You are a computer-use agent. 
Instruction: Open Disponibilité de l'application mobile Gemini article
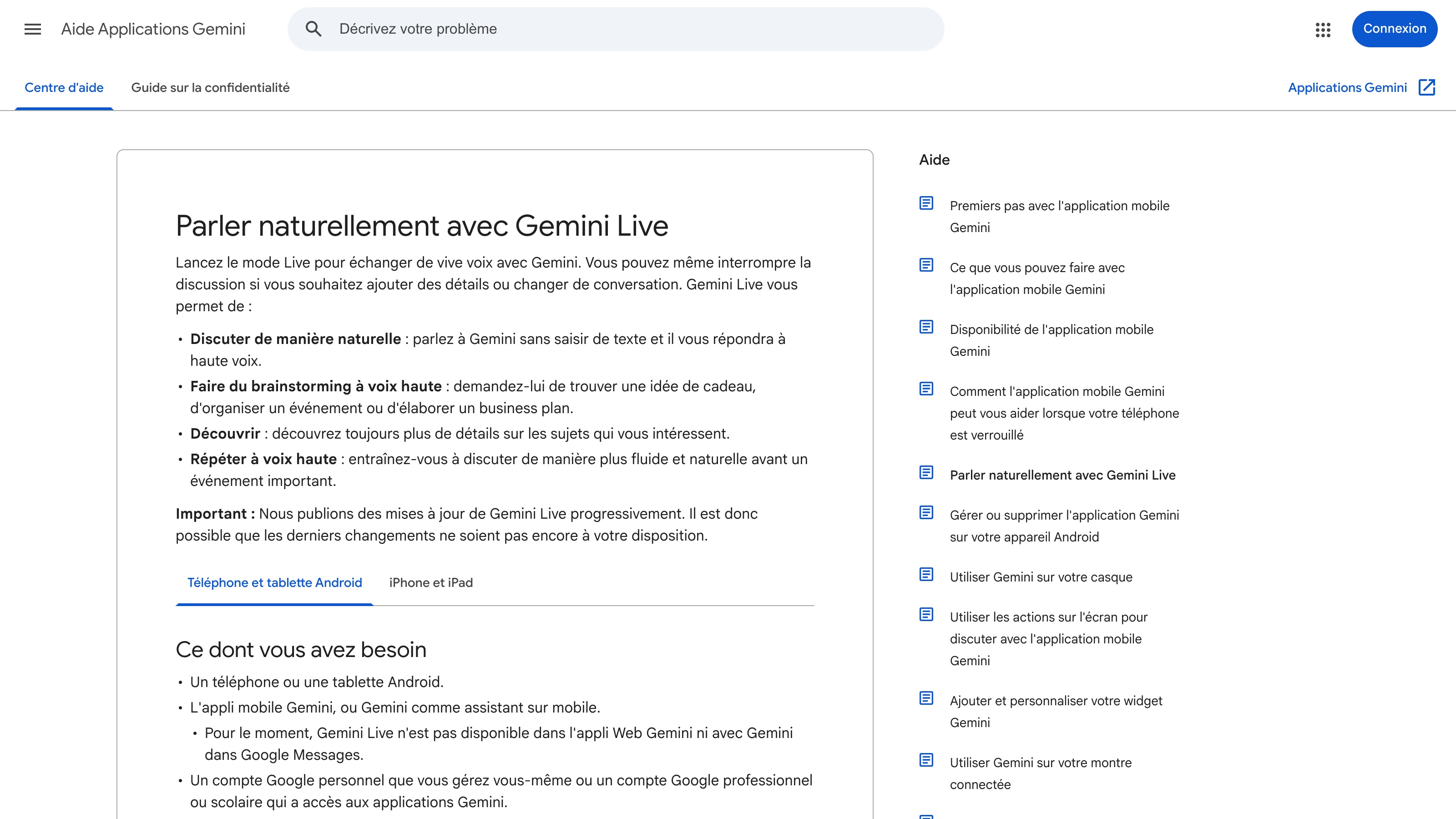tap(1052, 340)
